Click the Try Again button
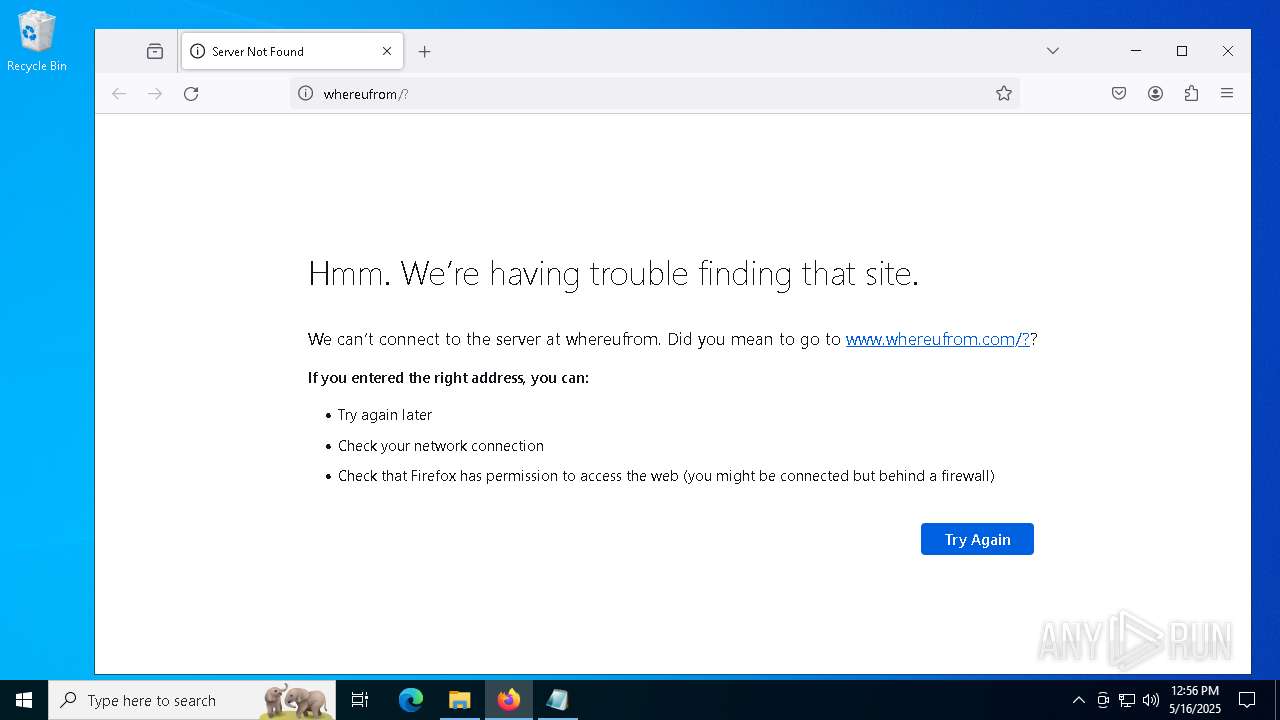Viewport: 1280px width, 720px height. [977, 539]
